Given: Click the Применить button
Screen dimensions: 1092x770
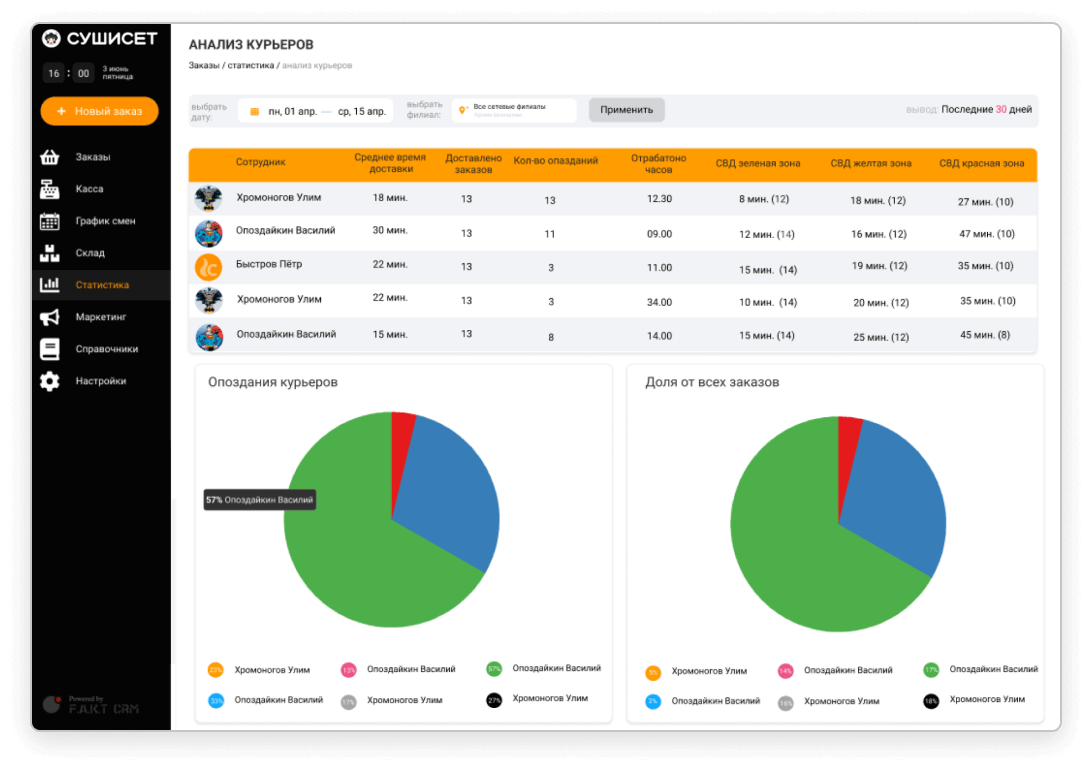Looking at the screenshot, I should click(626, 110).
